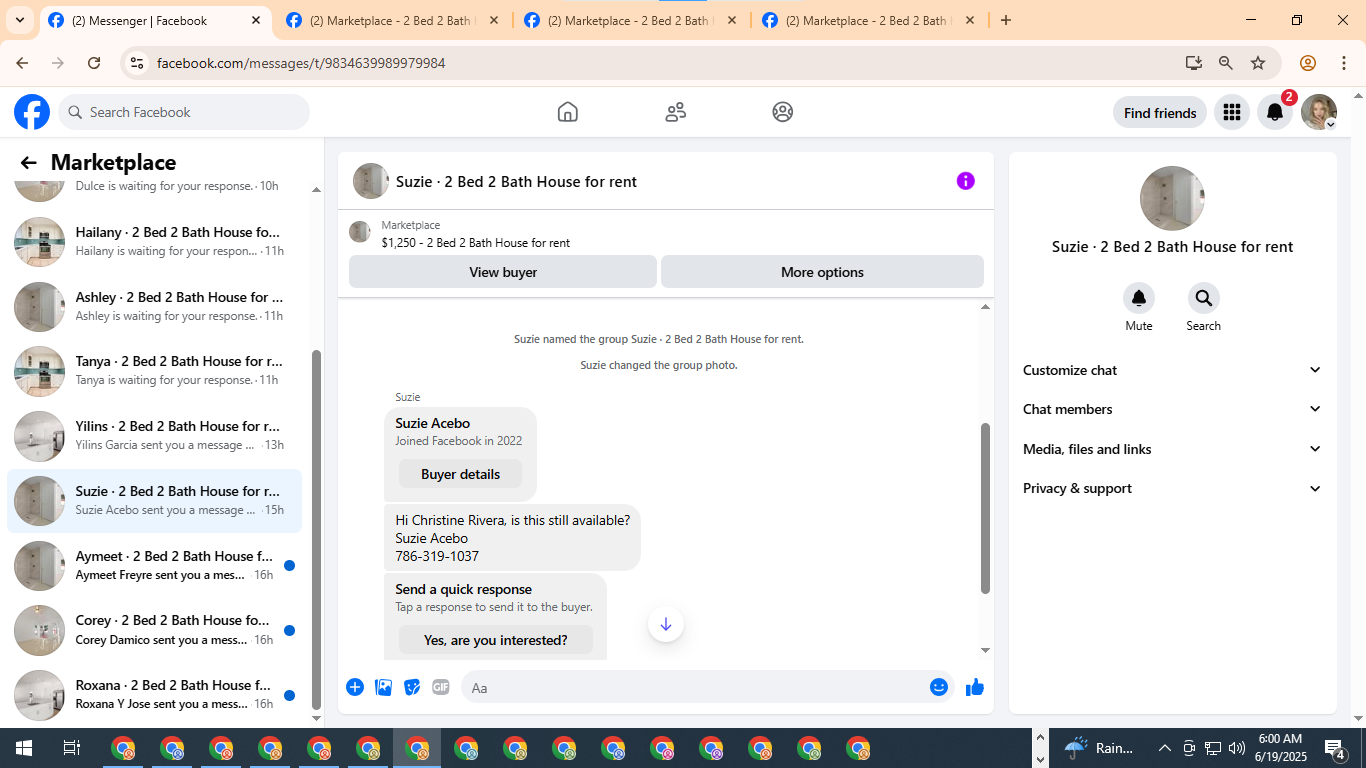Click the address bar URL
Viewport: 1366px width, 768px height.
click(301, 63)
